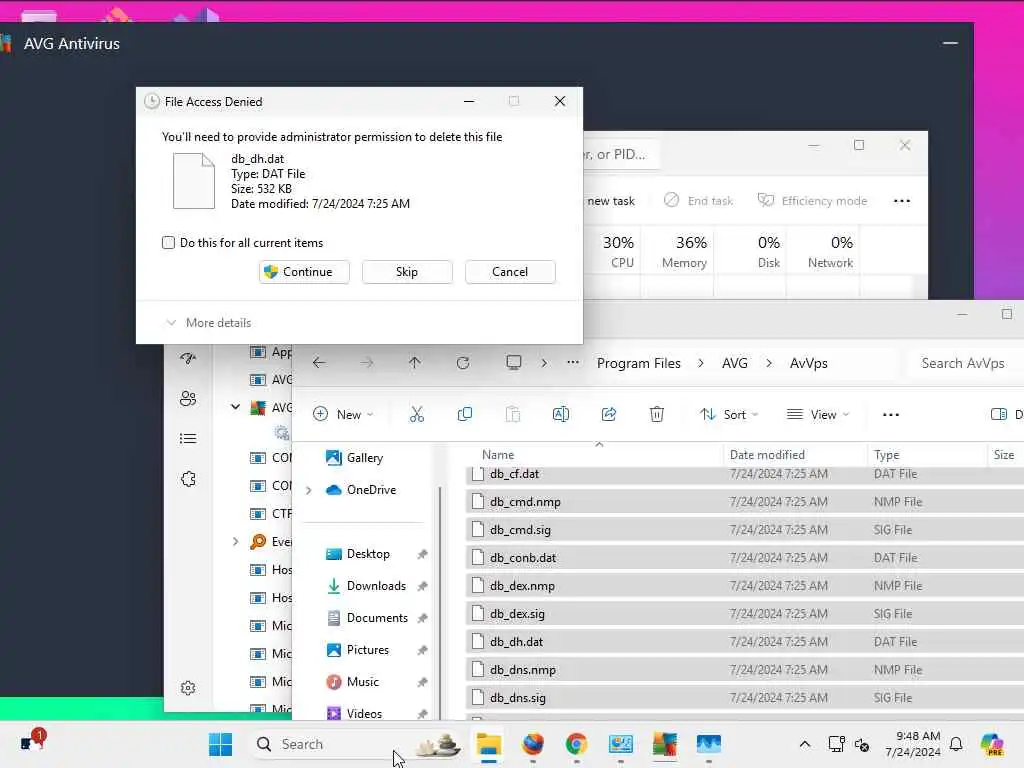Screen dimensions: 1024x768
Task: Rename using the toolbar rename icon
Action: coord(561,415)
